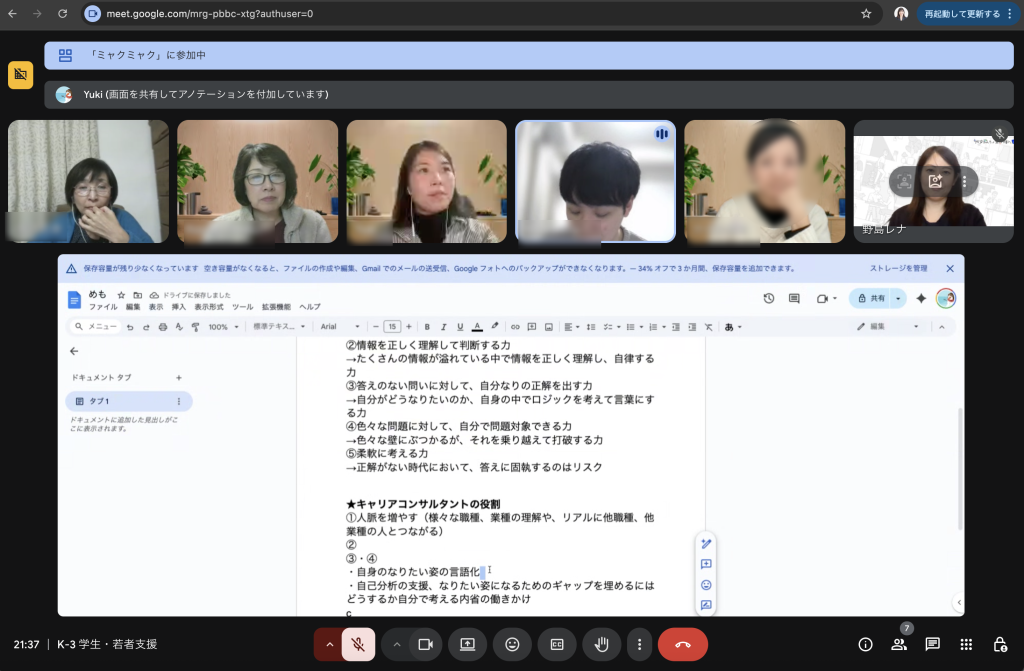Open audio settings arrow next to microphone
The width and height of the screenshot is (1024, 671).
coord(328,645)
